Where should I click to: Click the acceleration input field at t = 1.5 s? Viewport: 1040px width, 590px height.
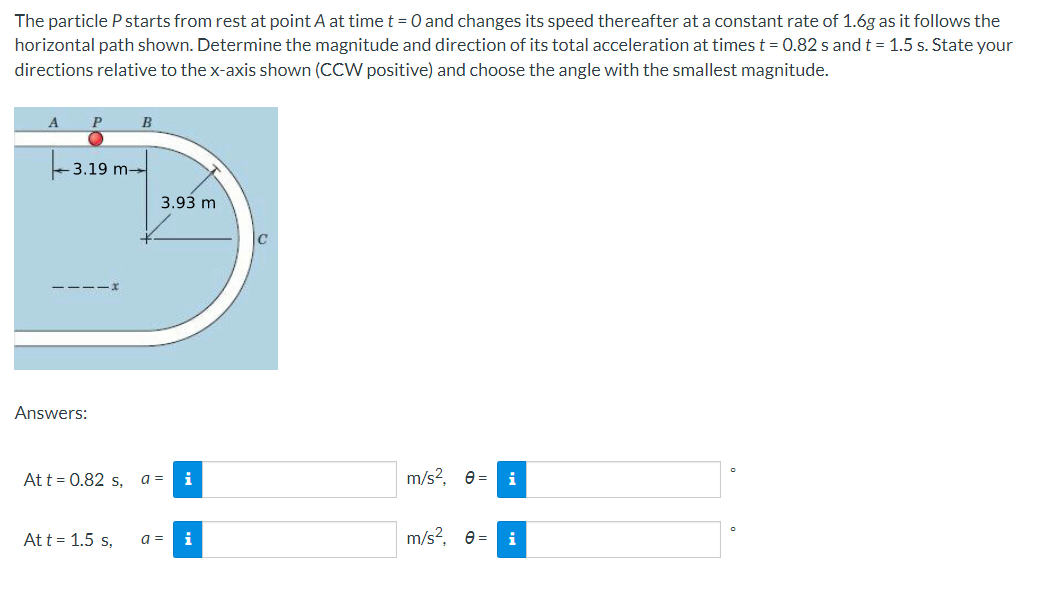click(300, 539)
